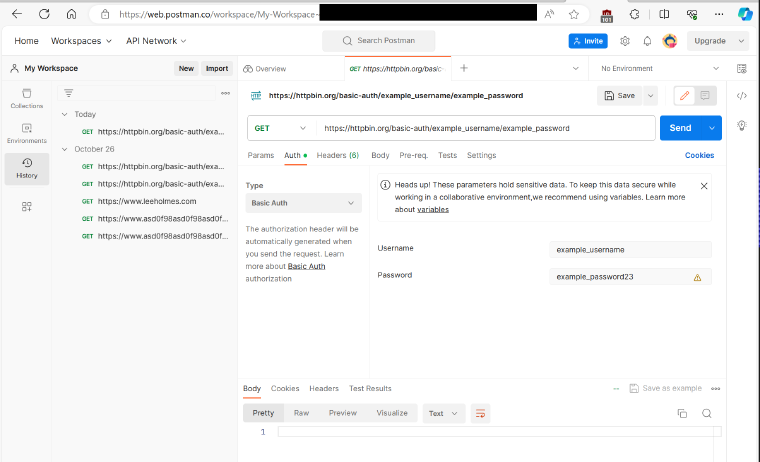Viewport: 760px width, 462px height.
Task: Select the Preview response view
Action: tap(343, 413)
